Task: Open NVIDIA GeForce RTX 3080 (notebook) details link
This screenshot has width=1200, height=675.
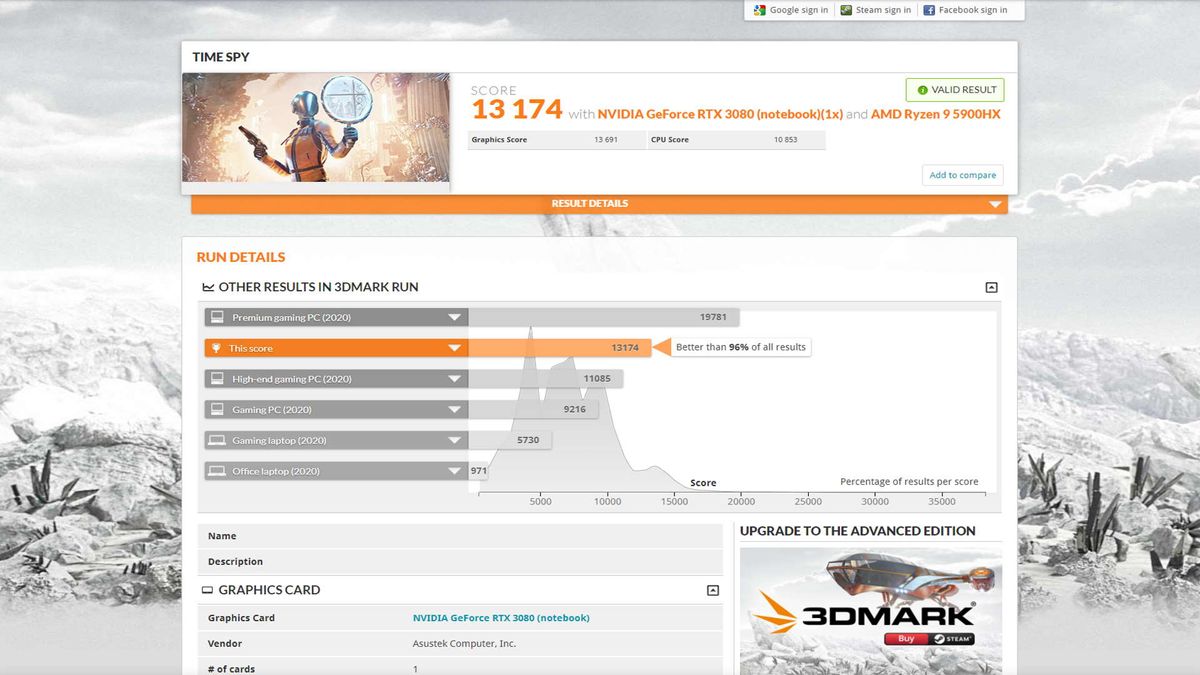Action: tap(501, 618)
